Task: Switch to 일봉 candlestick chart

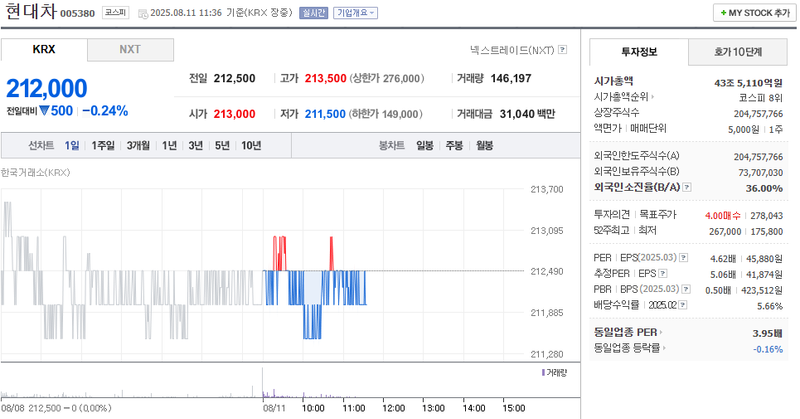Action: tap(424, 145)
